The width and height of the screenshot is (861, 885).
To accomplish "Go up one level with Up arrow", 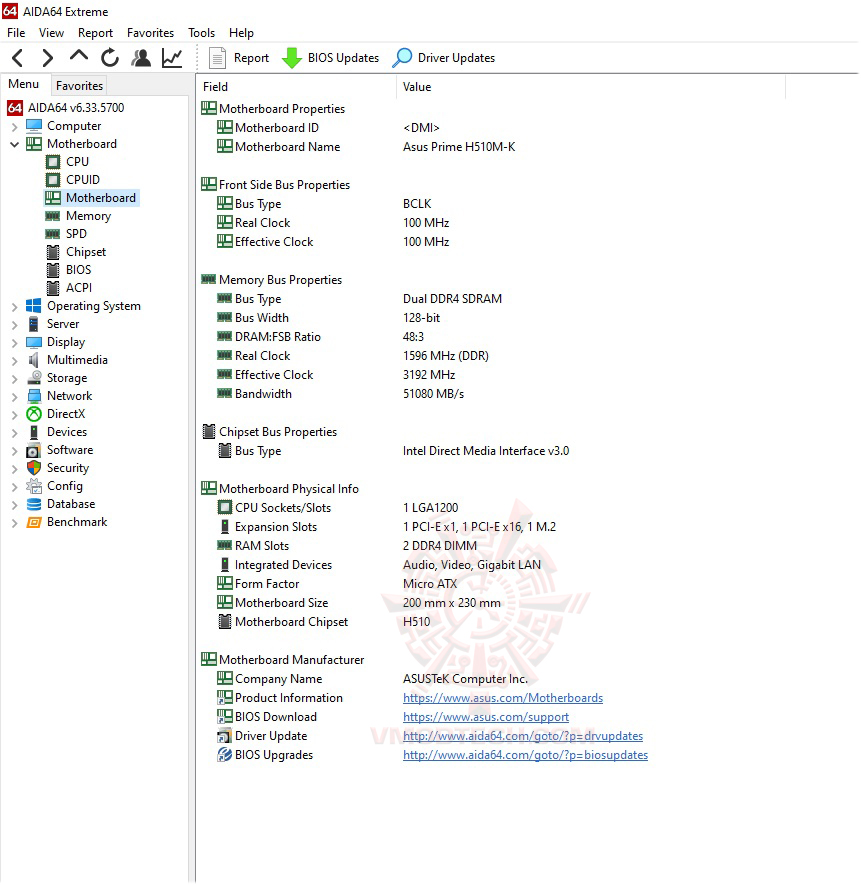I will pos(79,56).
